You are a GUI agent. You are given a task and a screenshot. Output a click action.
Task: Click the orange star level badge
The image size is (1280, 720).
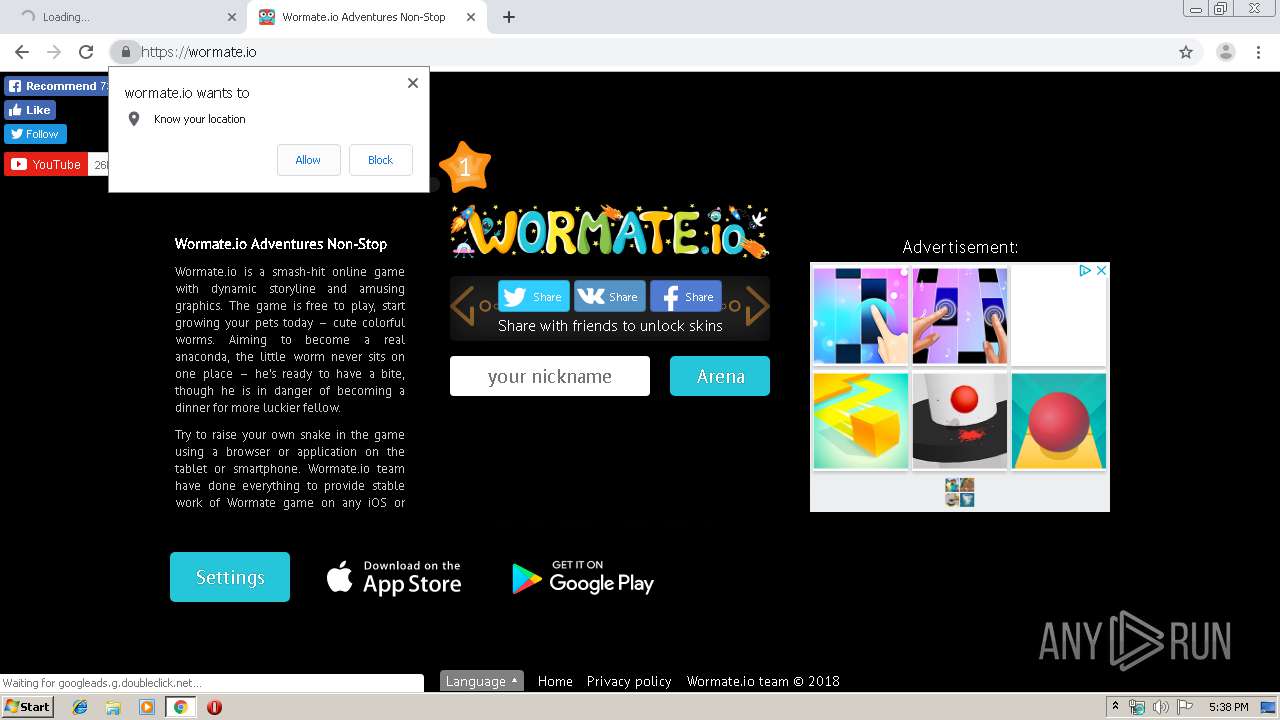click(x=464, y=168)
